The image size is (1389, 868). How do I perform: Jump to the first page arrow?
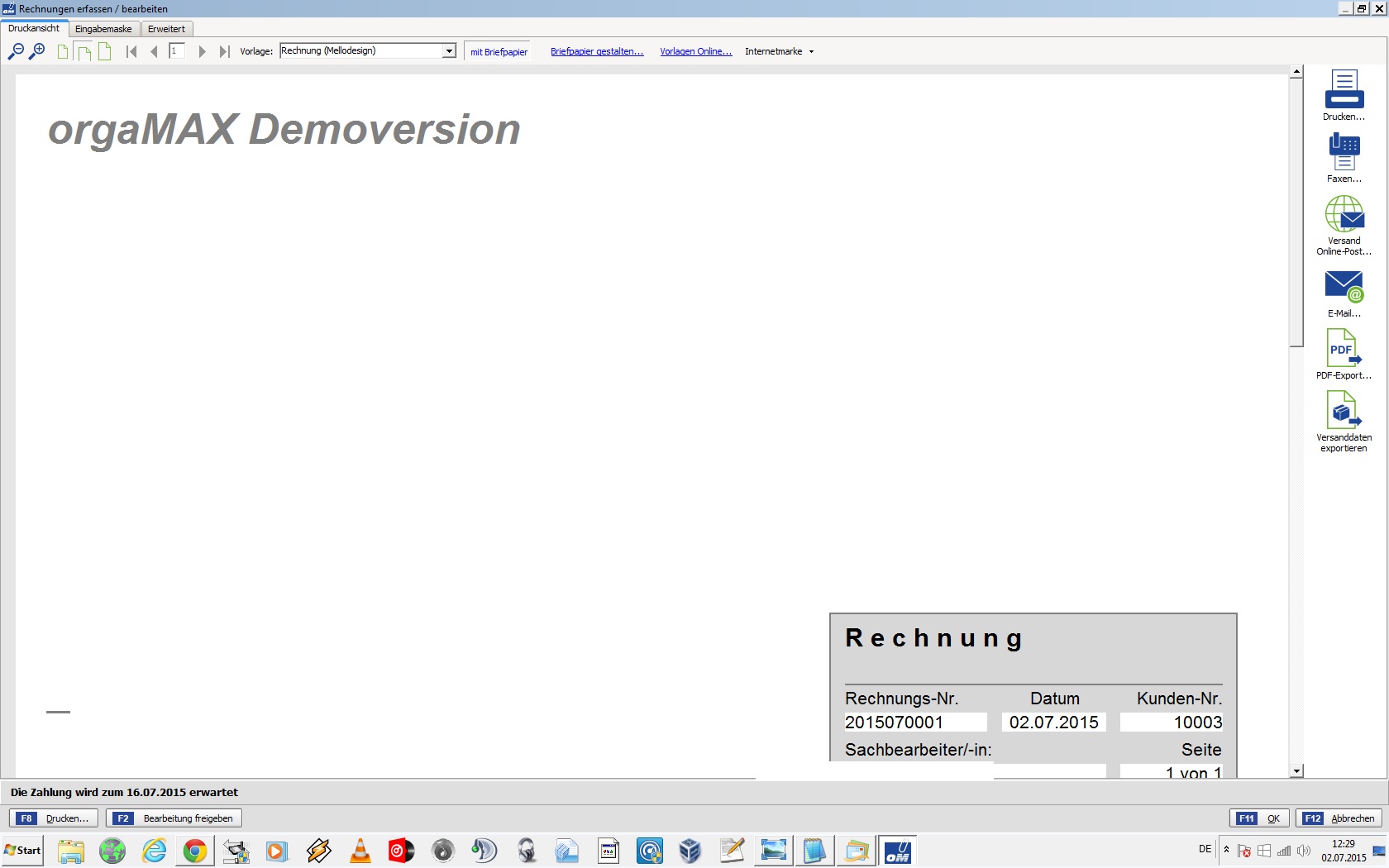tap(131, 51)
